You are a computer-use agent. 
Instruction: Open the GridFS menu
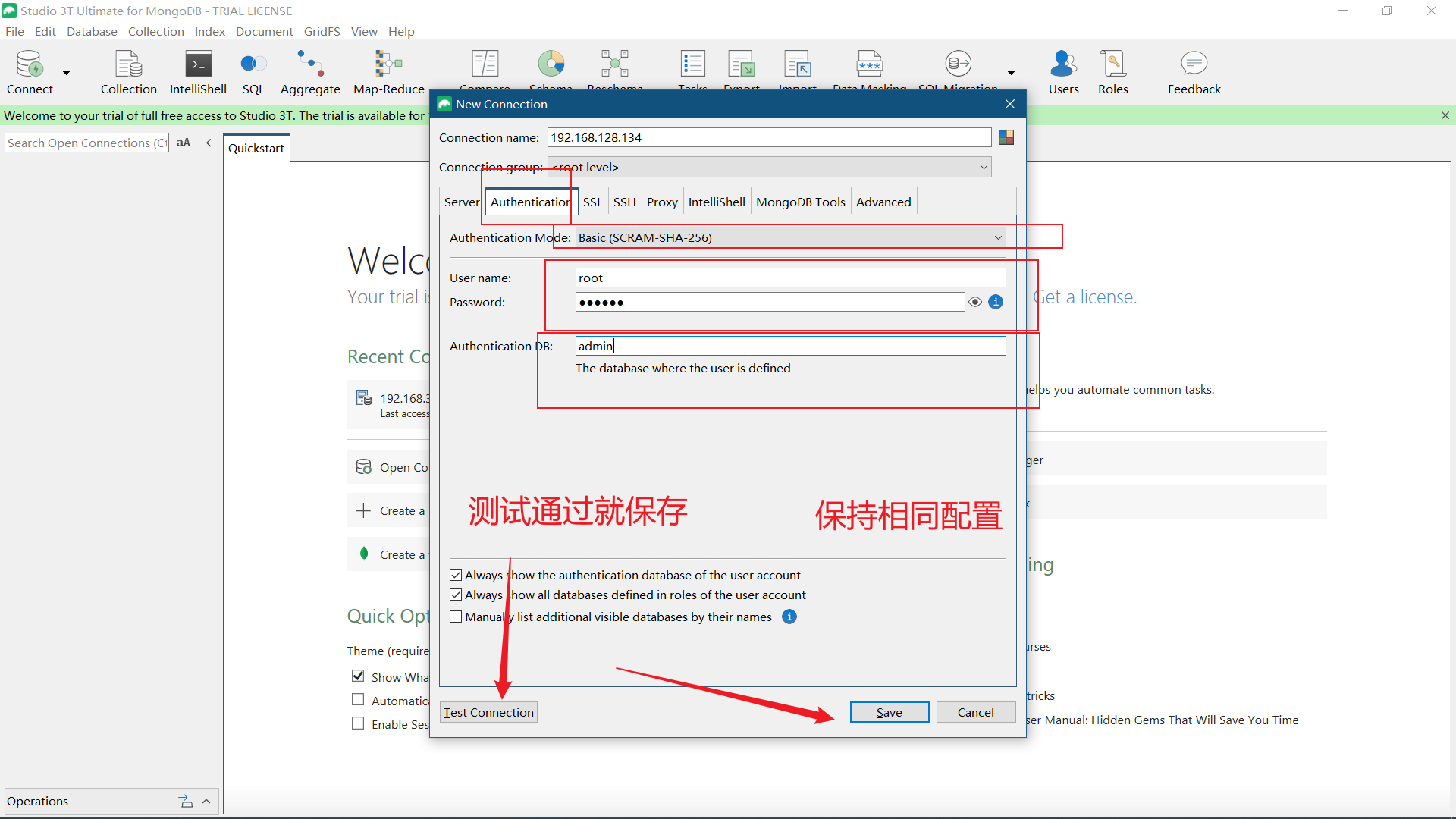322,31
